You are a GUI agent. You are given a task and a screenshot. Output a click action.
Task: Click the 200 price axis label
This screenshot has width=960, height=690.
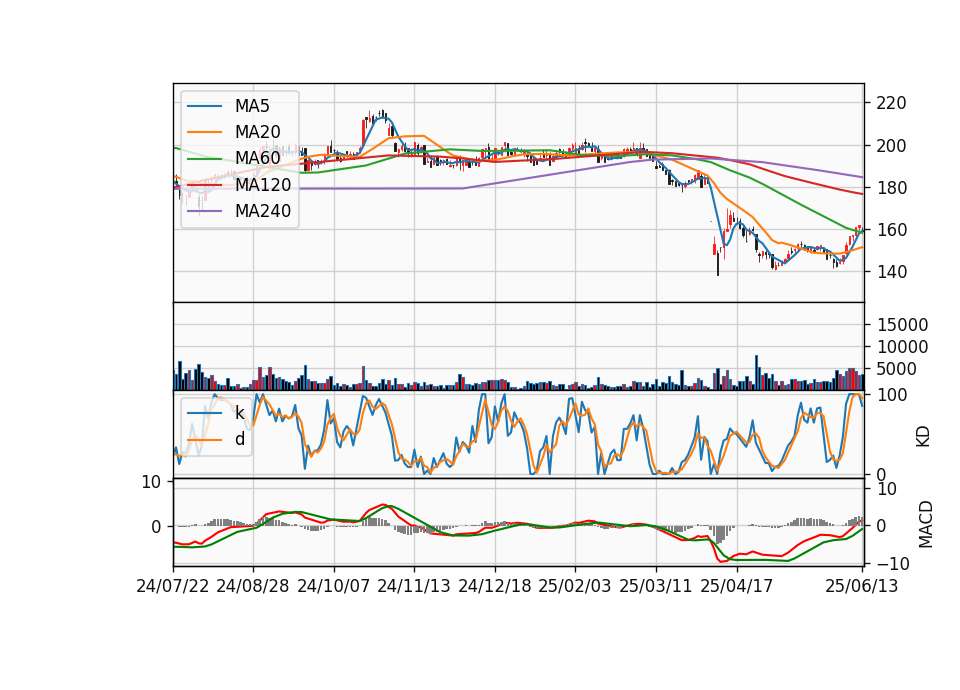coord(891,146)
